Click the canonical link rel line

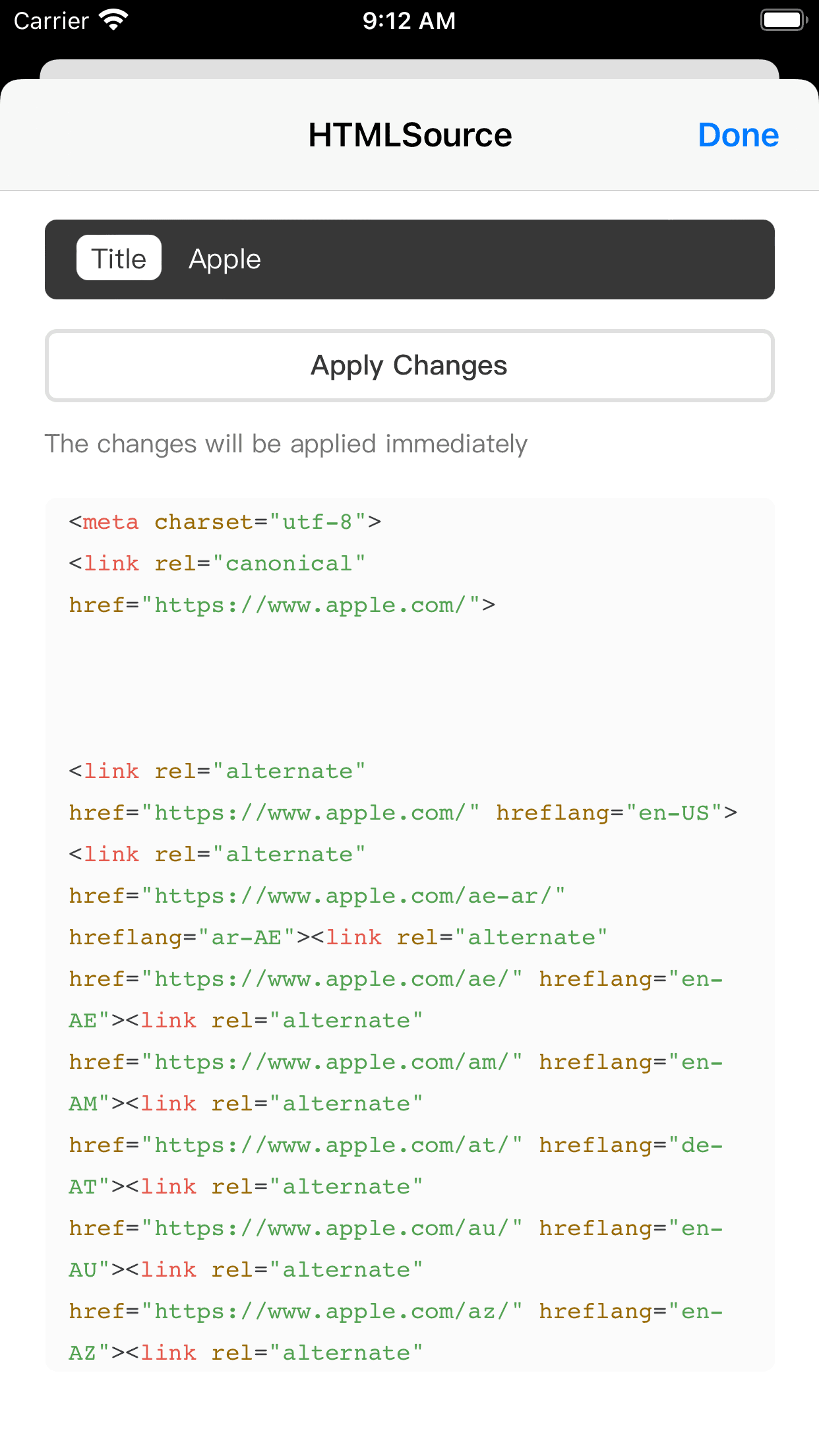[x=217, y=564]
